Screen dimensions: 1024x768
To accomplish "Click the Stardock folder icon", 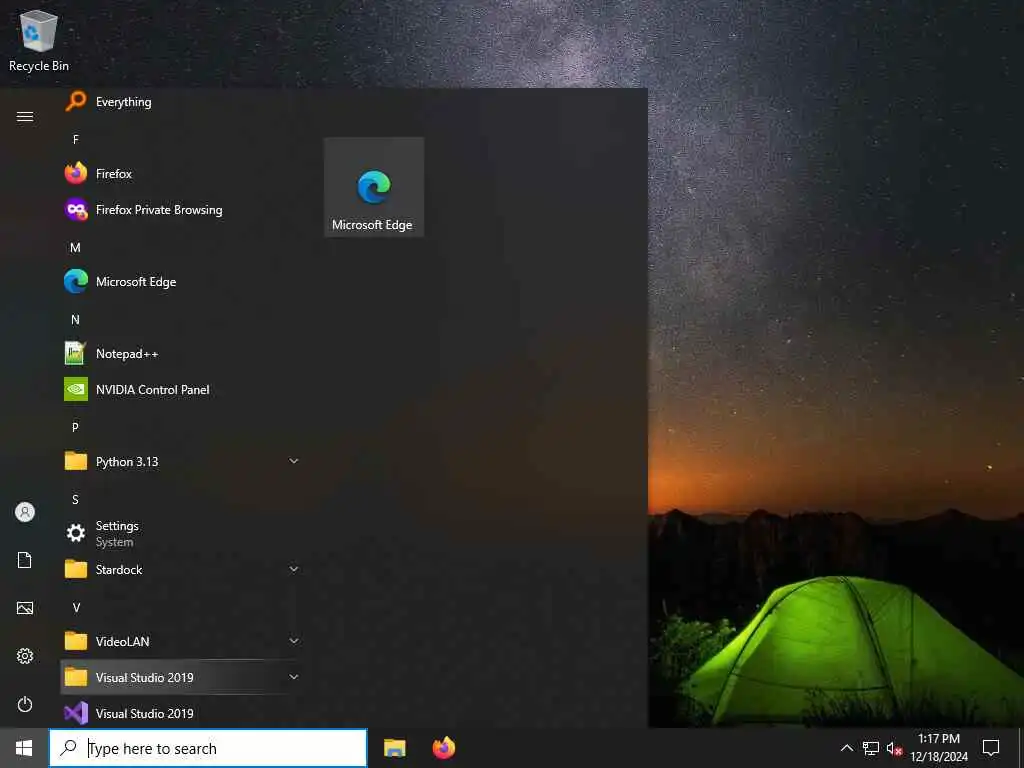I will tap(76, 569).
